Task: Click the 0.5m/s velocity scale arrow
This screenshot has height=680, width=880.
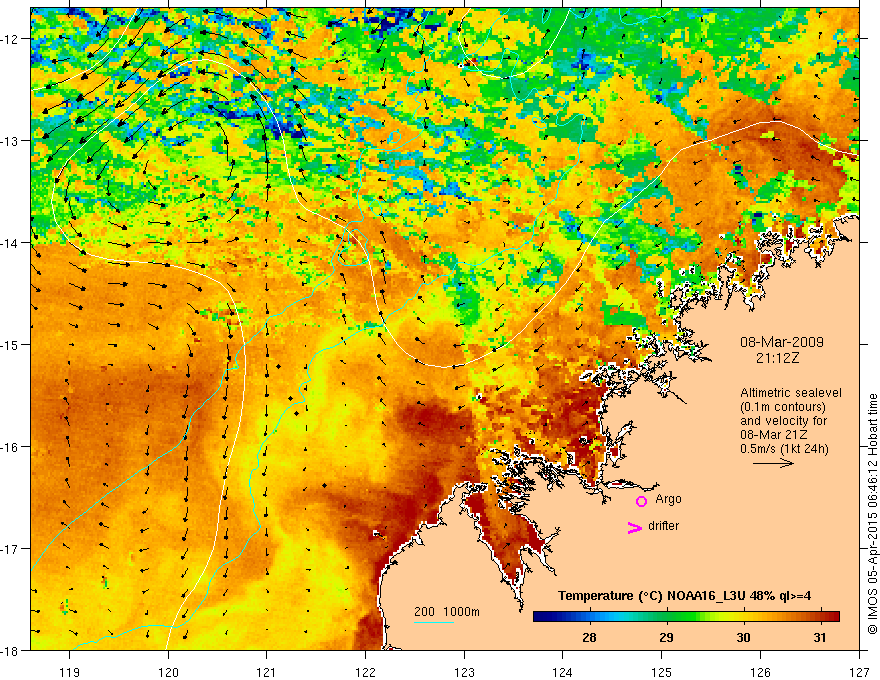Action: [773, 463]
